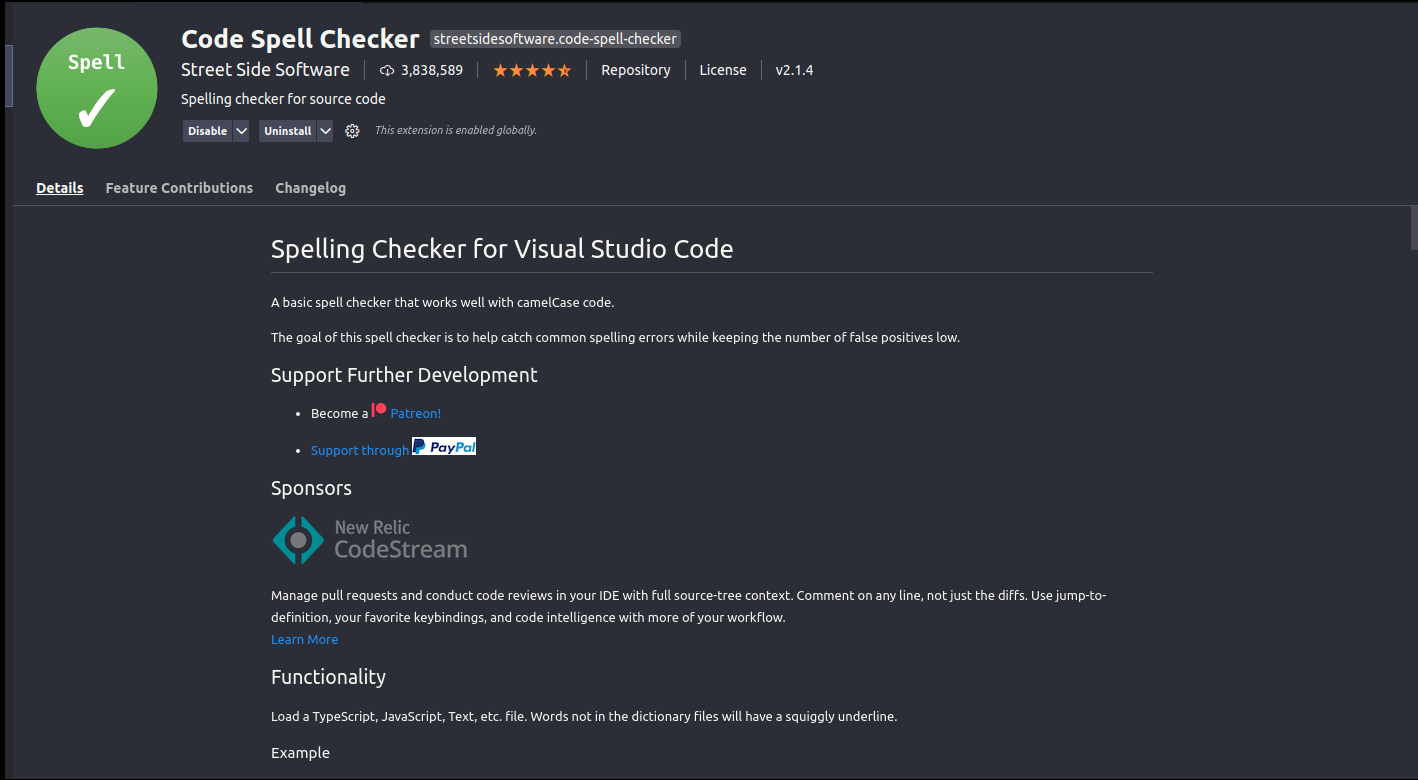Click the streetsidesoftware.code-spell-checker identifier badge

[555, 39]
